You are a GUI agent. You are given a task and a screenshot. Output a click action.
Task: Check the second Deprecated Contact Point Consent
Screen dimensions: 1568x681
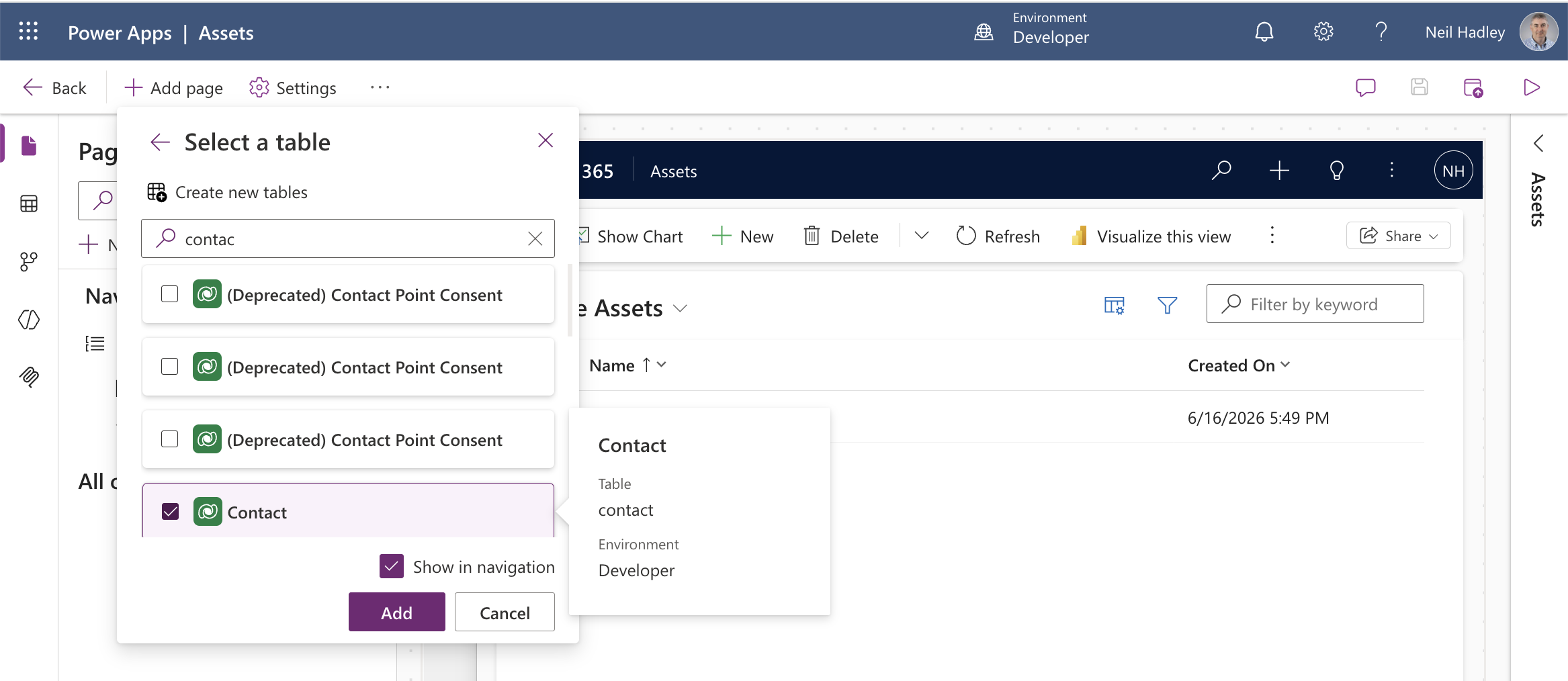click(170, 367)
